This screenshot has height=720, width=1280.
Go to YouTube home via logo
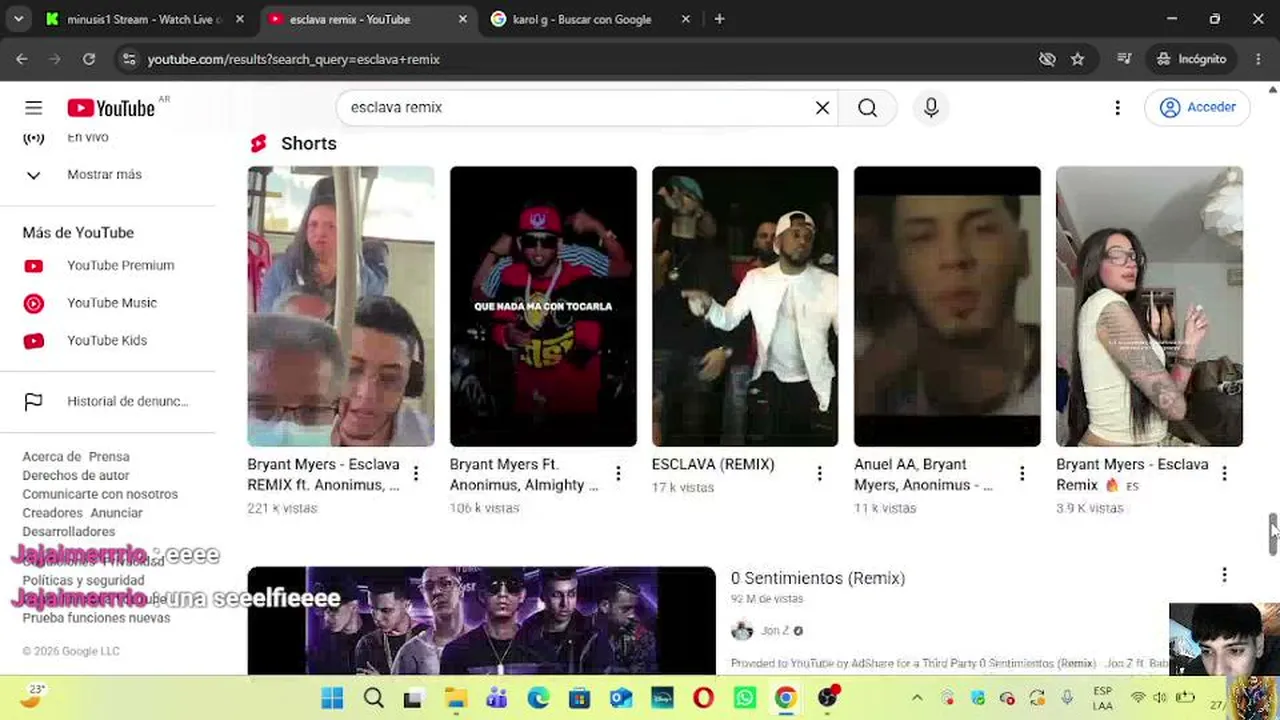[111, 108]
